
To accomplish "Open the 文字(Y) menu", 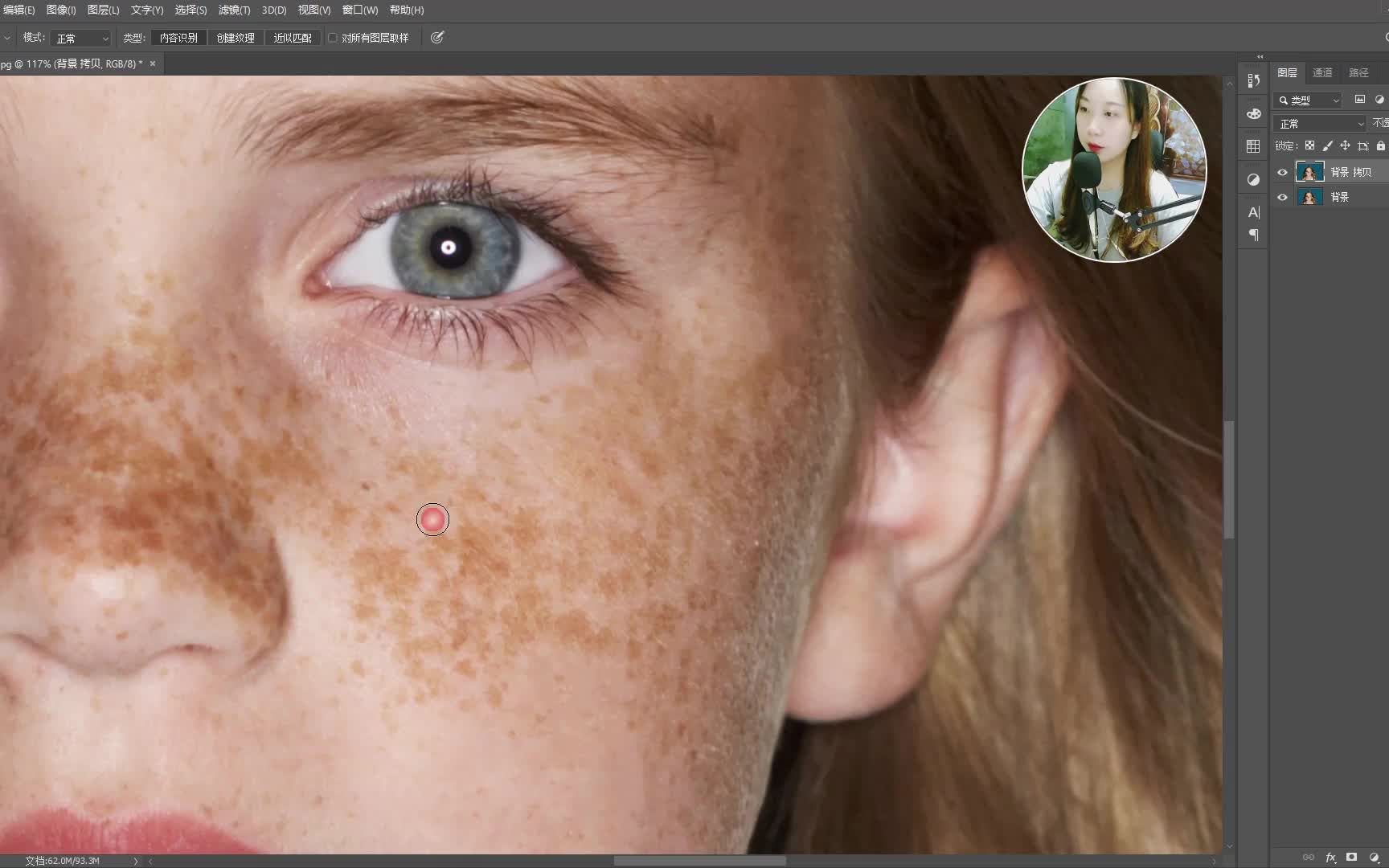I will click(147, 10).
